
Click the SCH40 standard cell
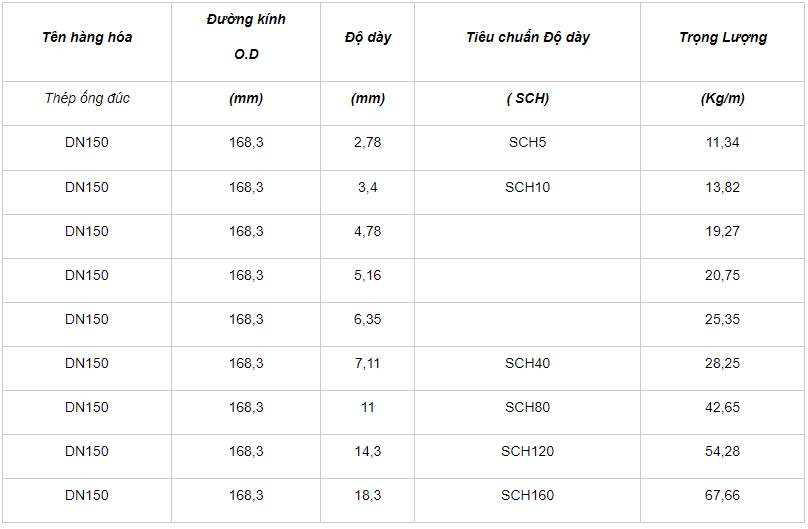coord(527,363)
